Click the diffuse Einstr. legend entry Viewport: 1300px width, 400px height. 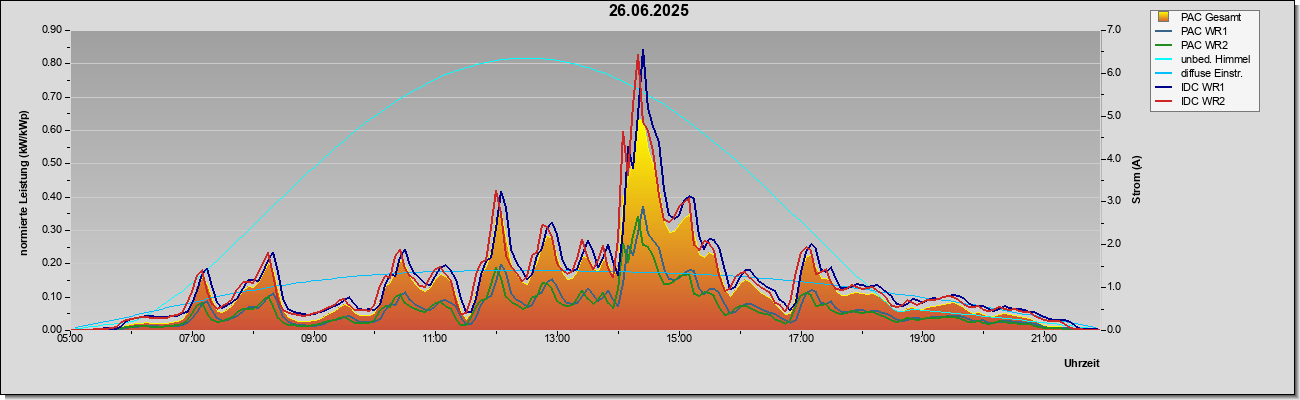pos(1204,73)
